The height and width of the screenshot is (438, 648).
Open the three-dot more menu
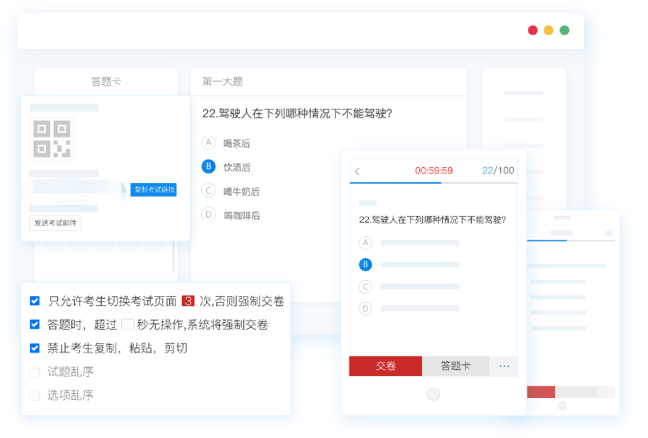(x=504, y=366)
